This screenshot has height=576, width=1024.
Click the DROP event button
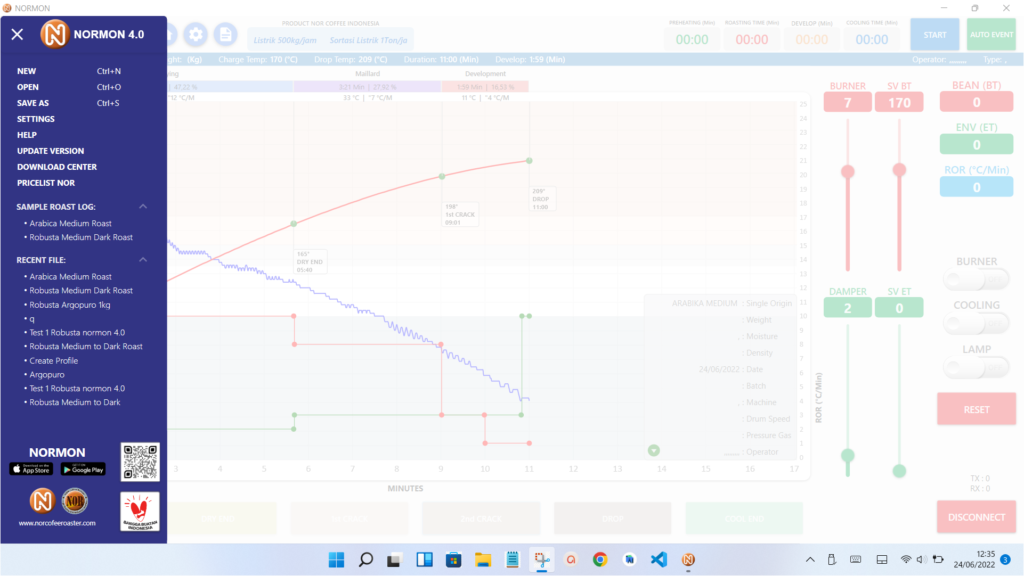pos(613,519)
